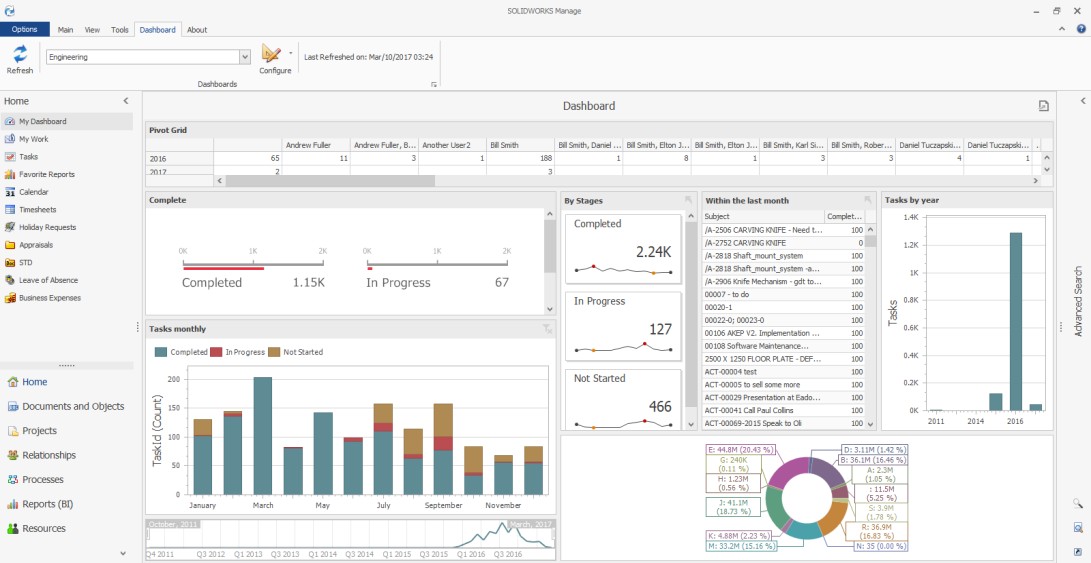Click the pin icon on By Stages panel
Screen dimensions: 1091x563
click(688, 200)
